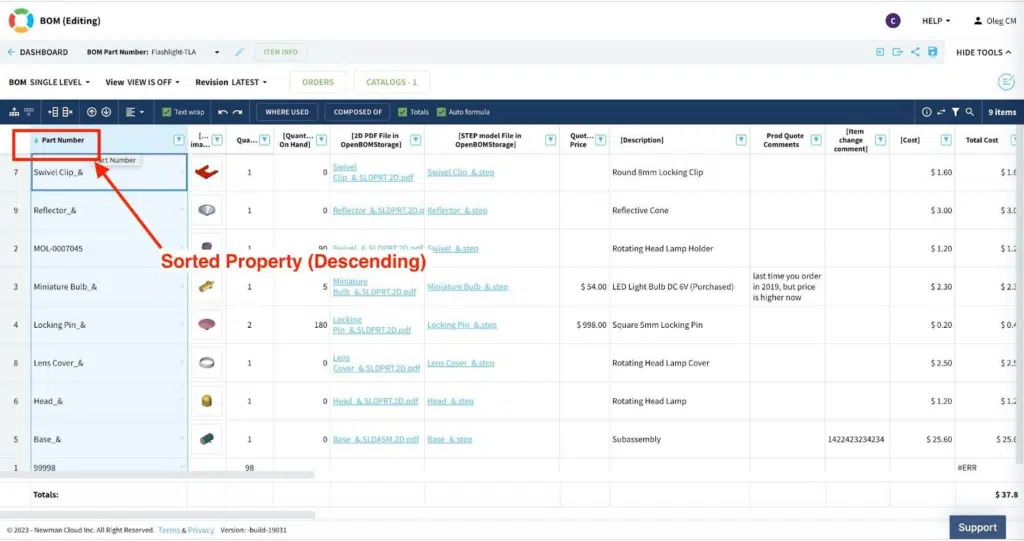This screenshot has width=1024, height=541.
Task: Open the Terms link in the footer
Action: [168, 530]
